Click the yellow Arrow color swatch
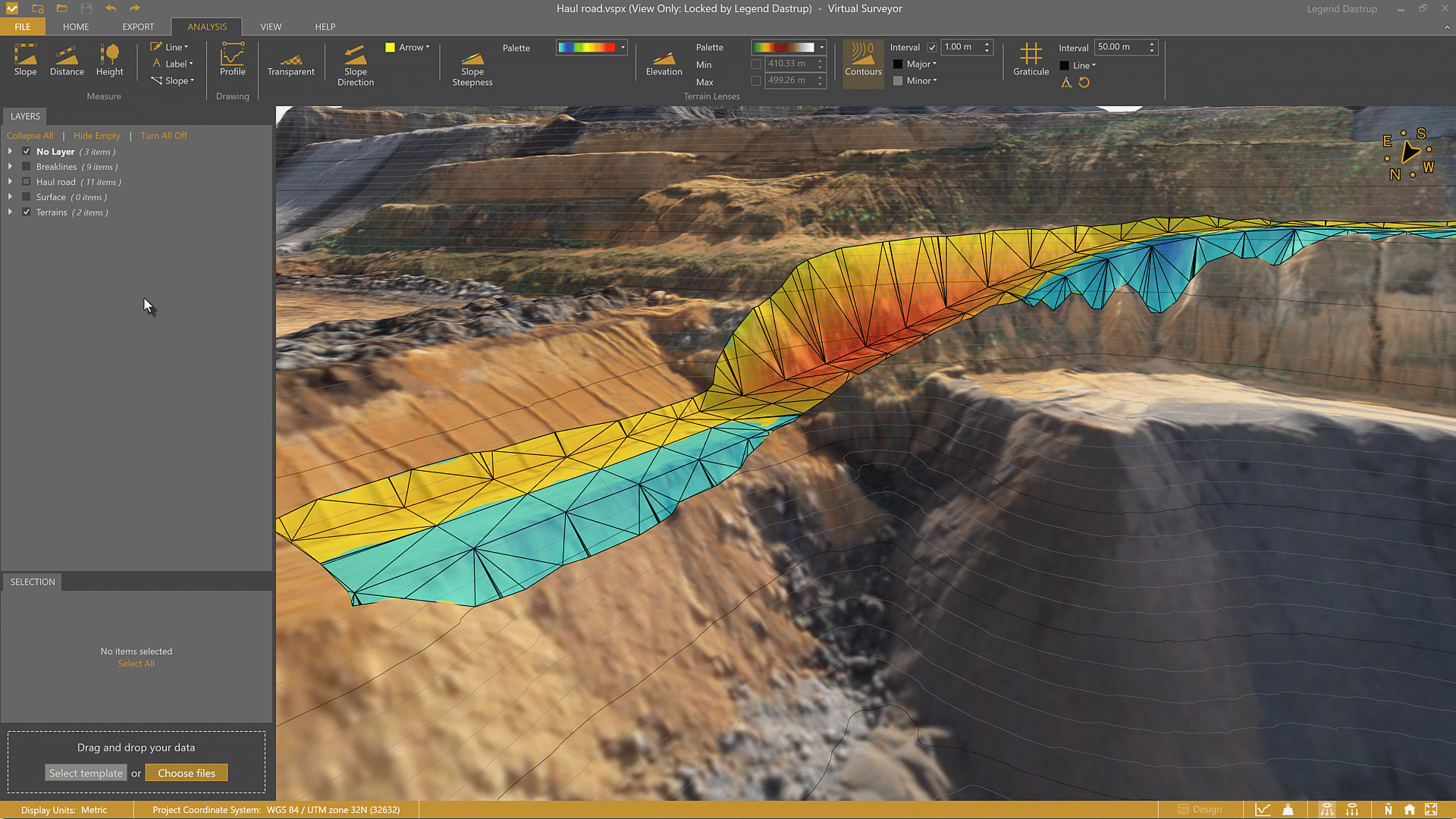The width and height of the screenshot is (1456, 819). coord(390,47)
